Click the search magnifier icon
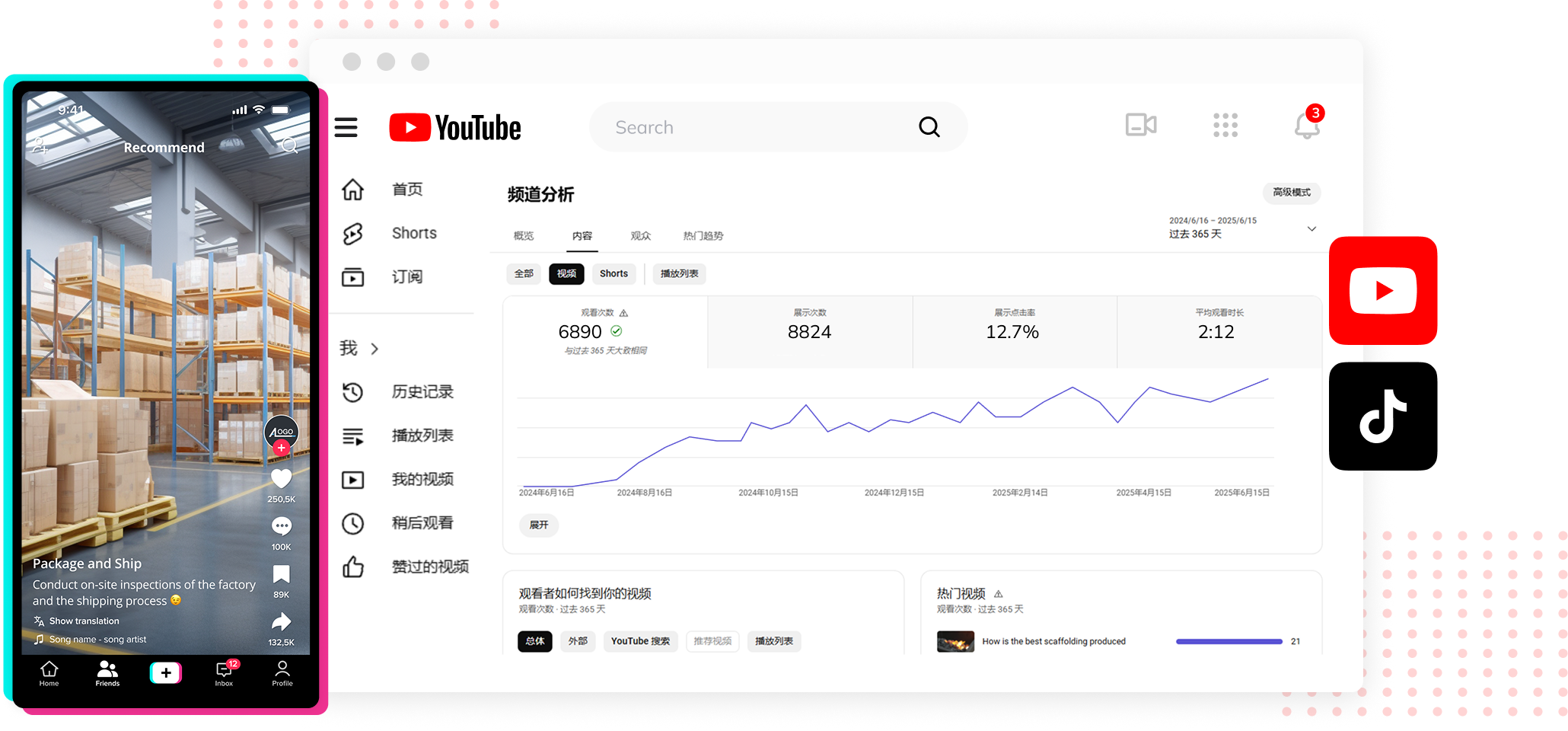 pos(929,127)
